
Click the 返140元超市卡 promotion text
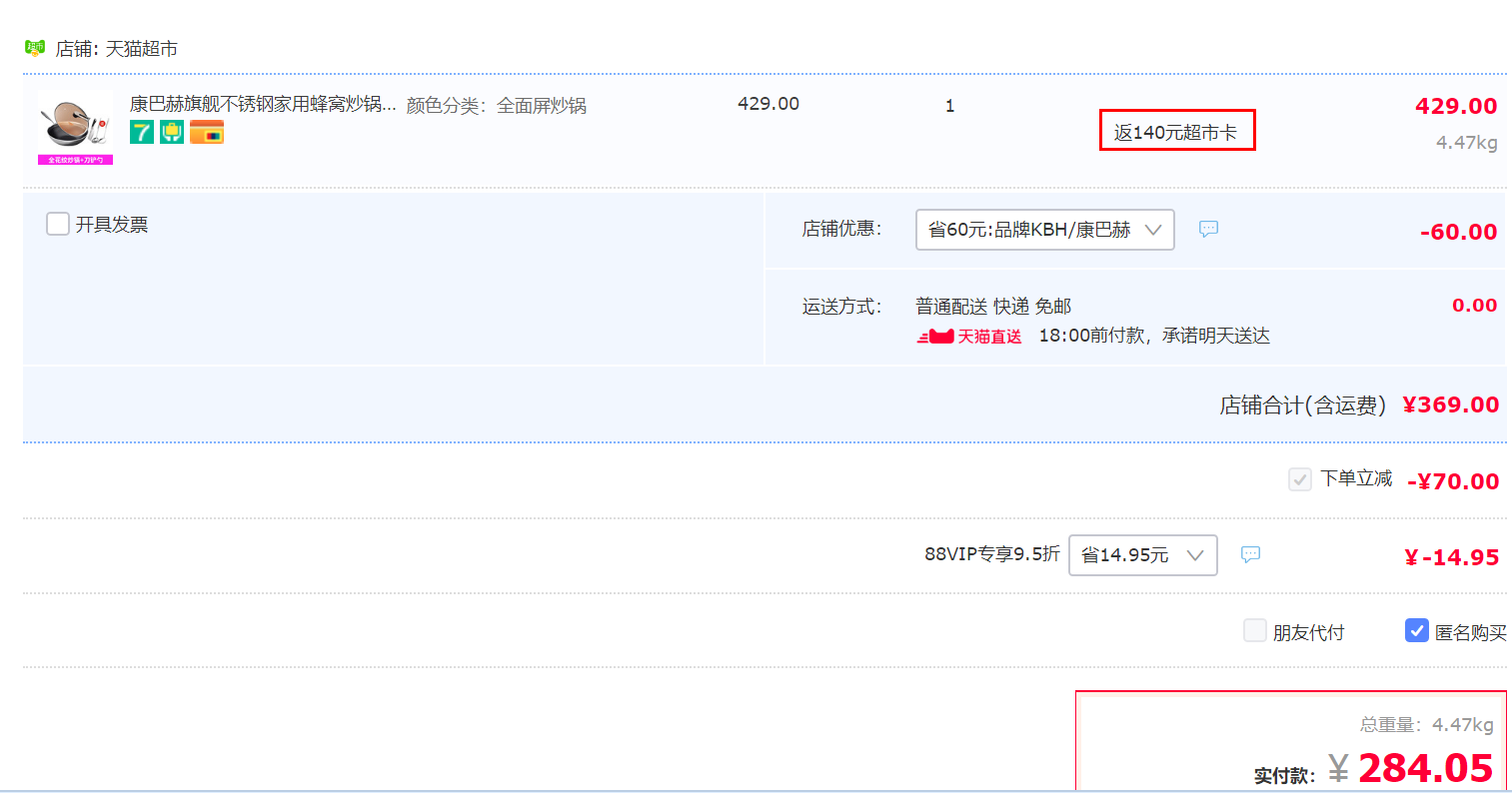pyautogui.click(x=1176, y=133)
